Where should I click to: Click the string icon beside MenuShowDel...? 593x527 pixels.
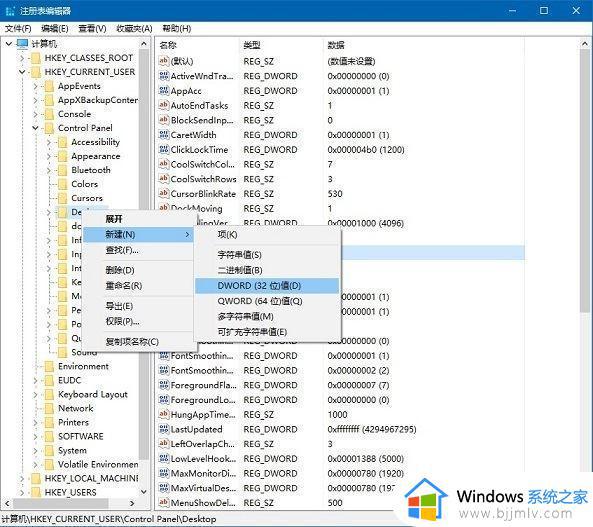pos(164,502)
